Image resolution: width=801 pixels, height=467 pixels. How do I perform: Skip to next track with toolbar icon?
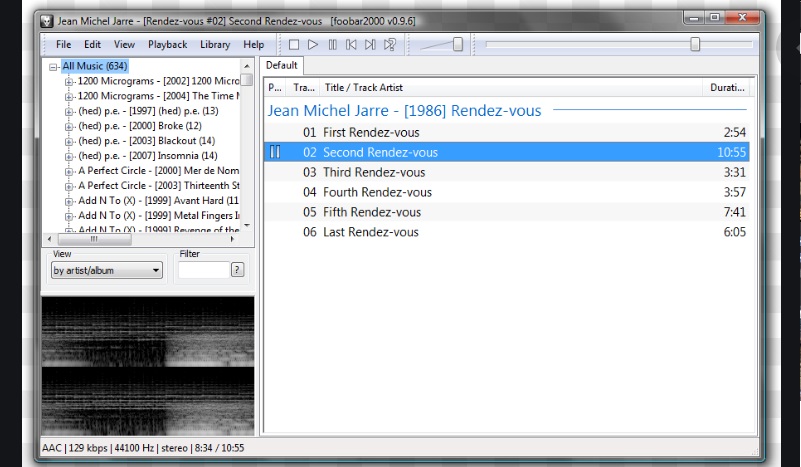(x=370, y=44)
